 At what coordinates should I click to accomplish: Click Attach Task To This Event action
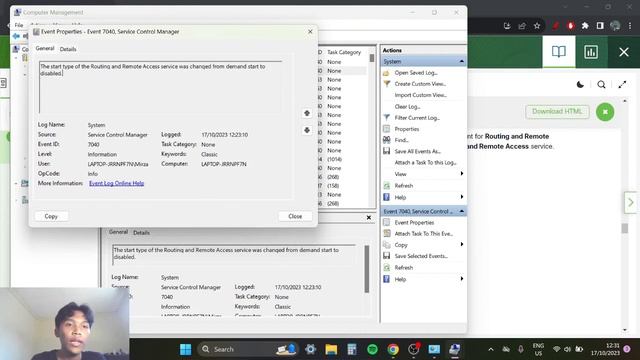coord(423,234)
